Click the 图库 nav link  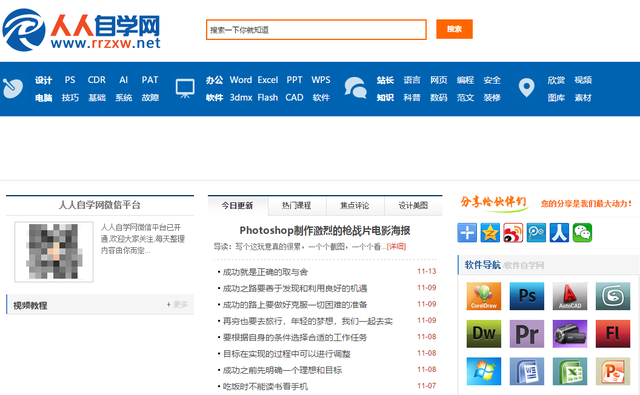pyautogui.click(x=556, y=98)
